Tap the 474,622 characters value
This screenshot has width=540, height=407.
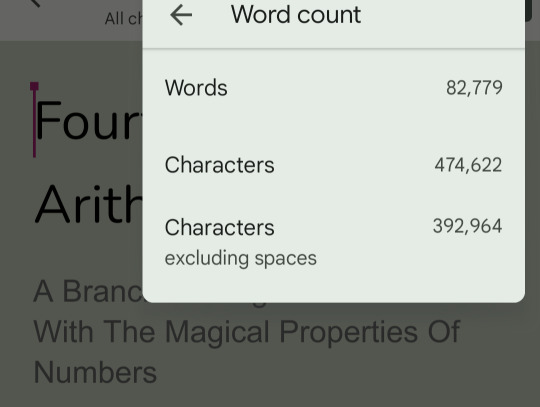468,165
